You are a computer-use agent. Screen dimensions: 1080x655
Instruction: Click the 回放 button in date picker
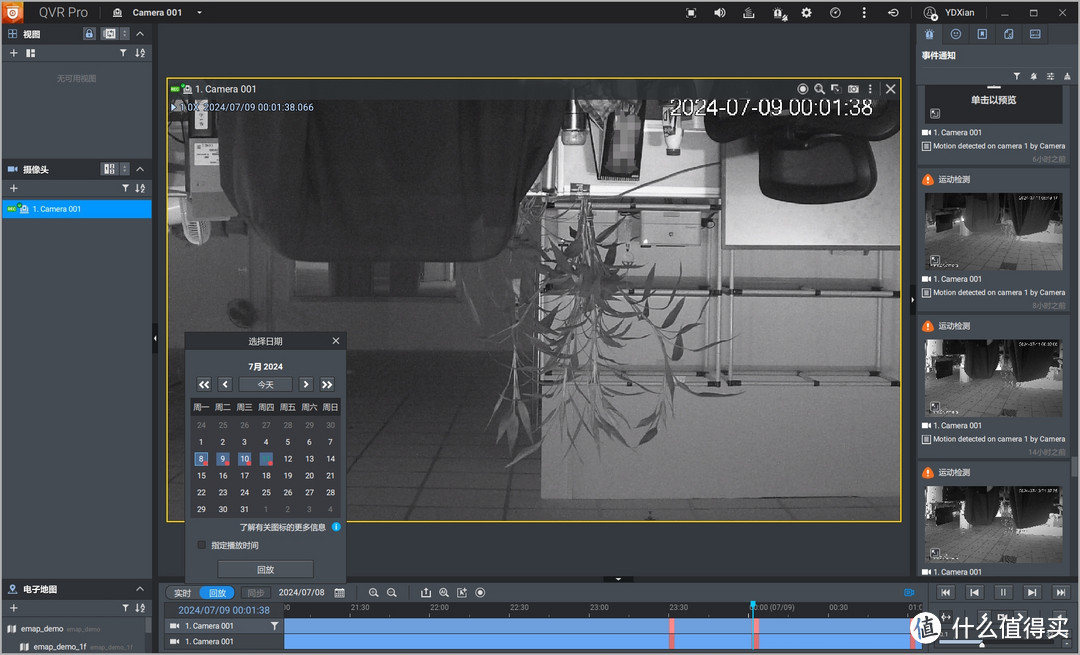pyautogui.click(x=265, y=569)
